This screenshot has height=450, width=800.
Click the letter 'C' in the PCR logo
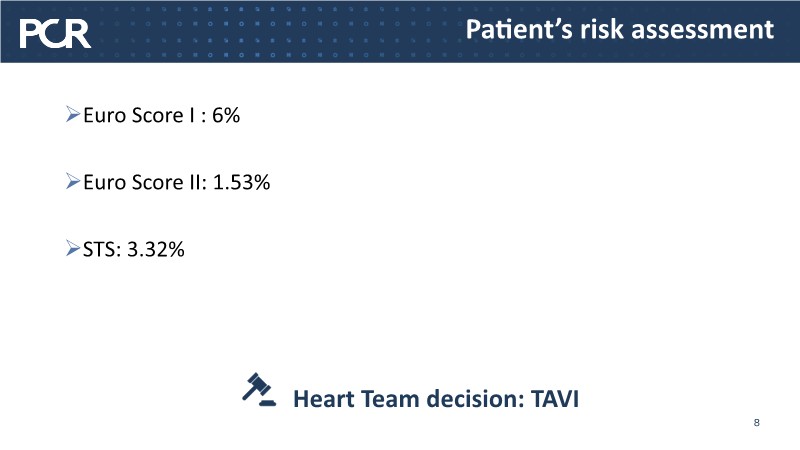[x=55, y=36]
